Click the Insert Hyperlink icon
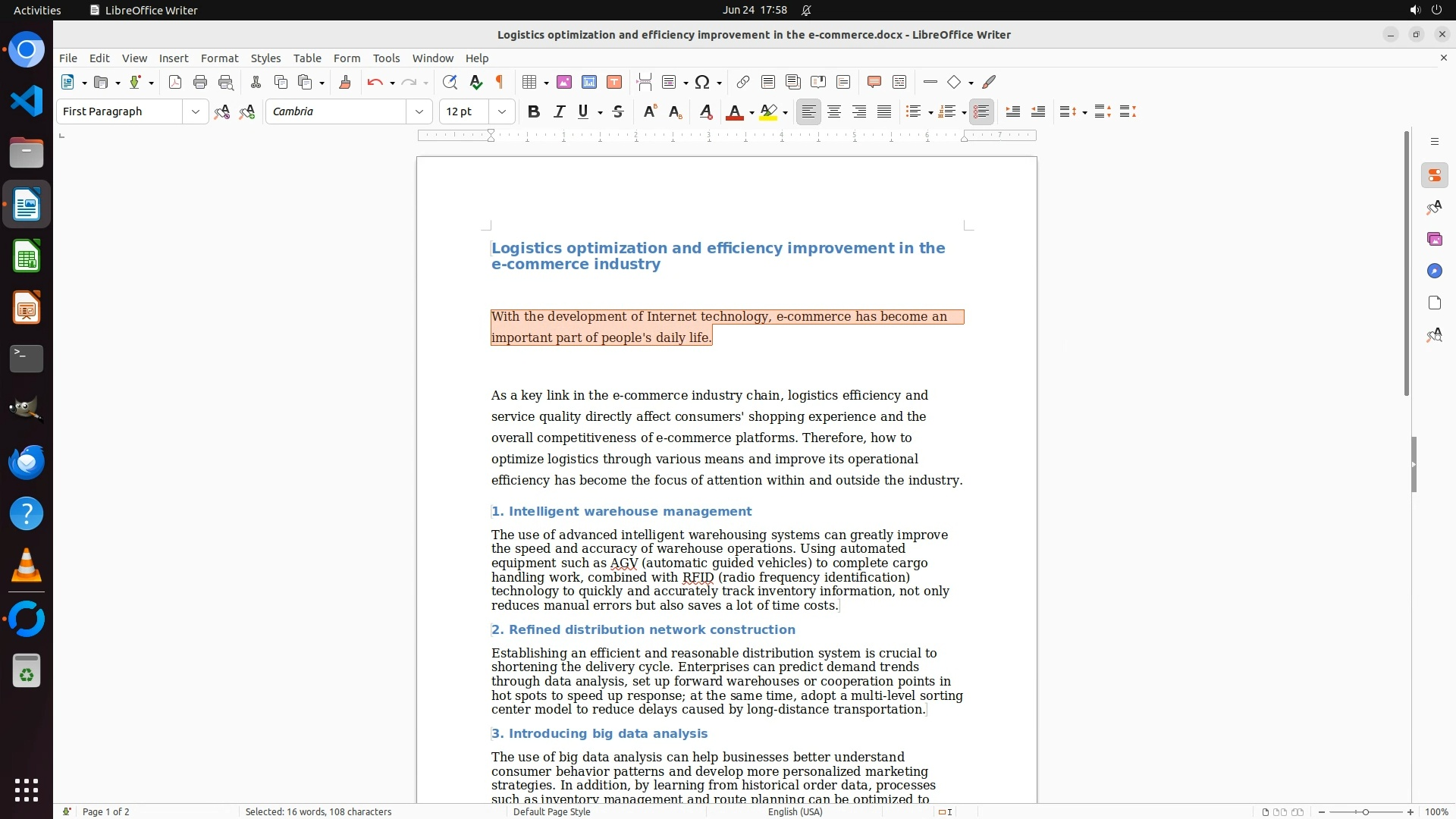This screenshot has width=1456, height=819. point(743,83)
